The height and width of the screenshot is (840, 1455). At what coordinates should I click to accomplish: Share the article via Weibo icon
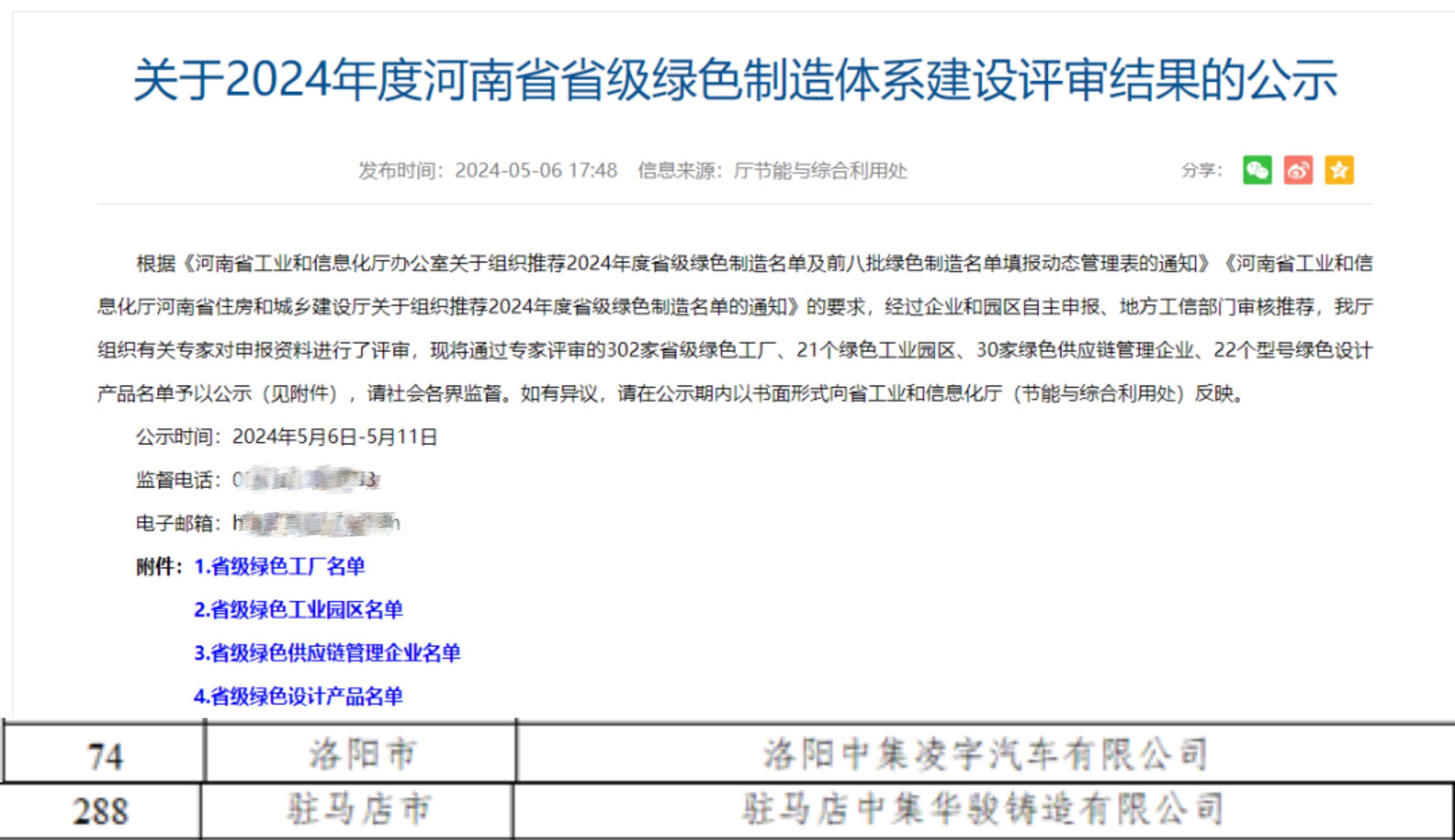(x=1298, y=170)
